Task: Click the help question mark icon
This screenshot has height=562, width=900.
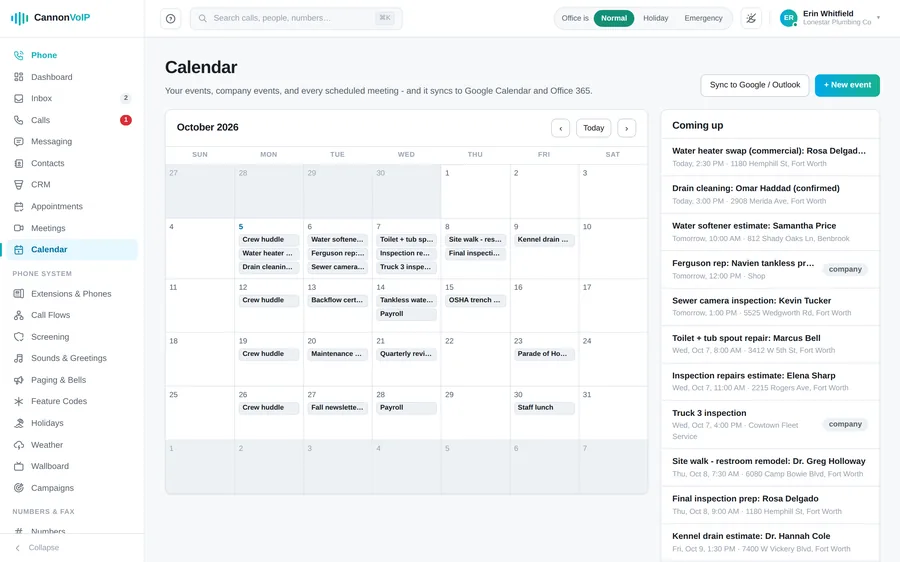Action: (x=170, y=18)
